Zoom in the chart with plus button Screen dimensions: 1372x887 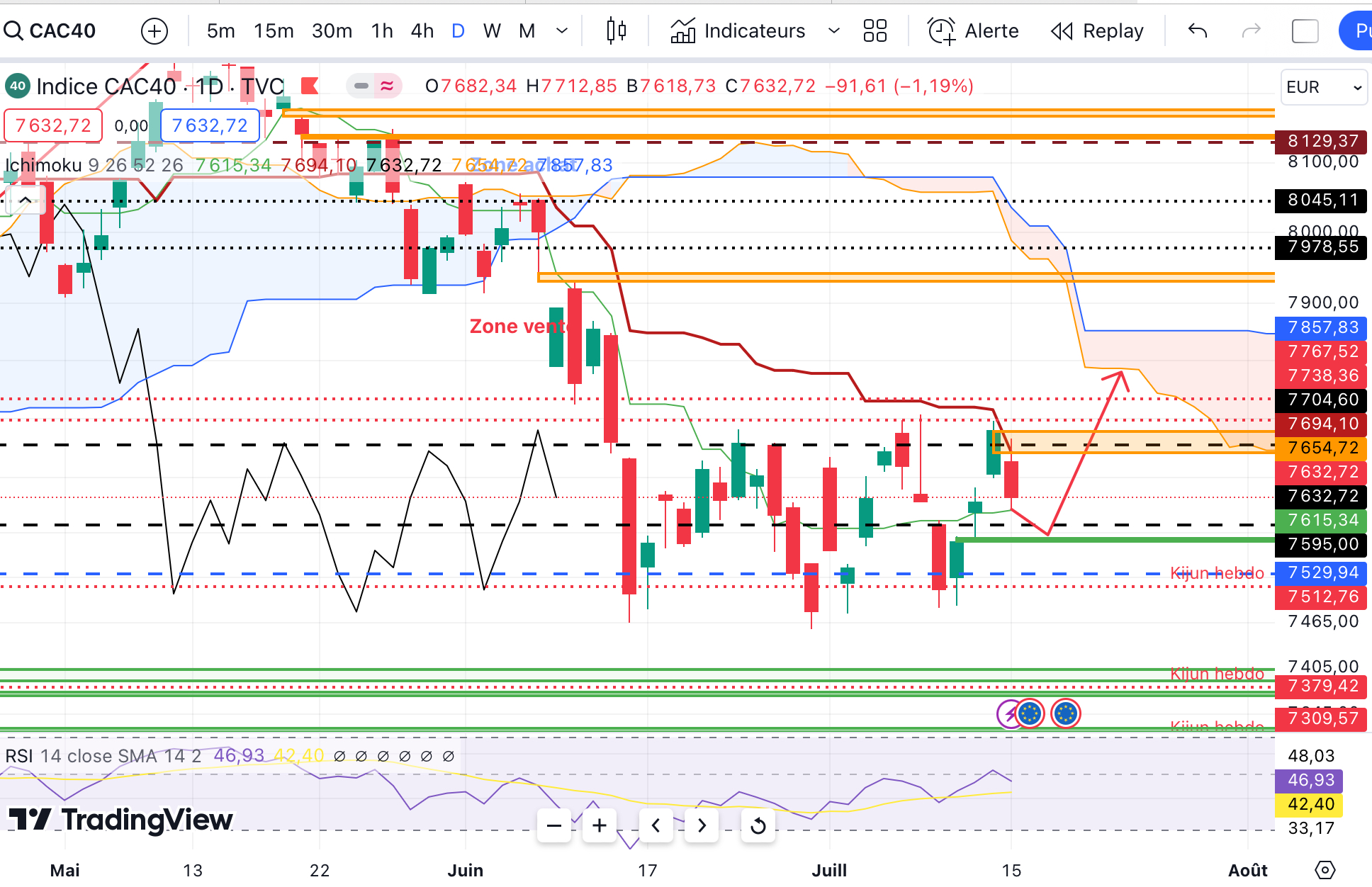click(600, 825)
